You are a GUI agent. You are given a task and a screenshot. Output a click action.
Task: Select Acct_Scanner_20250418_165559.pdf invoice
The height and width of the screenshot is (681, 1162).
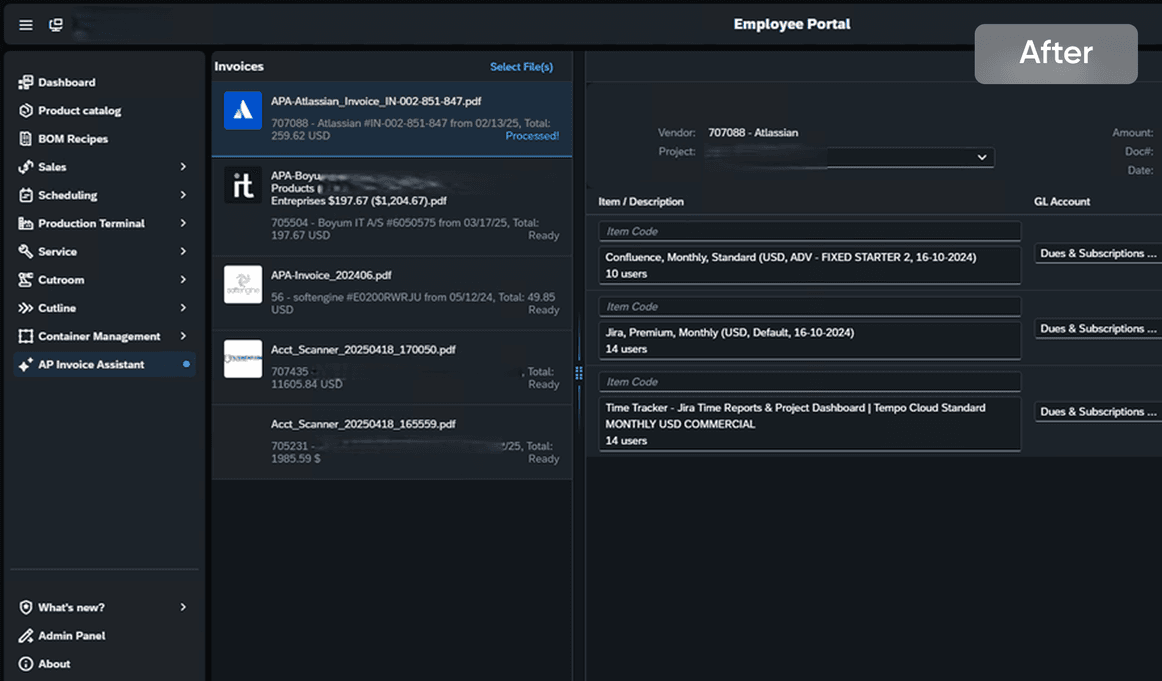tap(392, 442)
